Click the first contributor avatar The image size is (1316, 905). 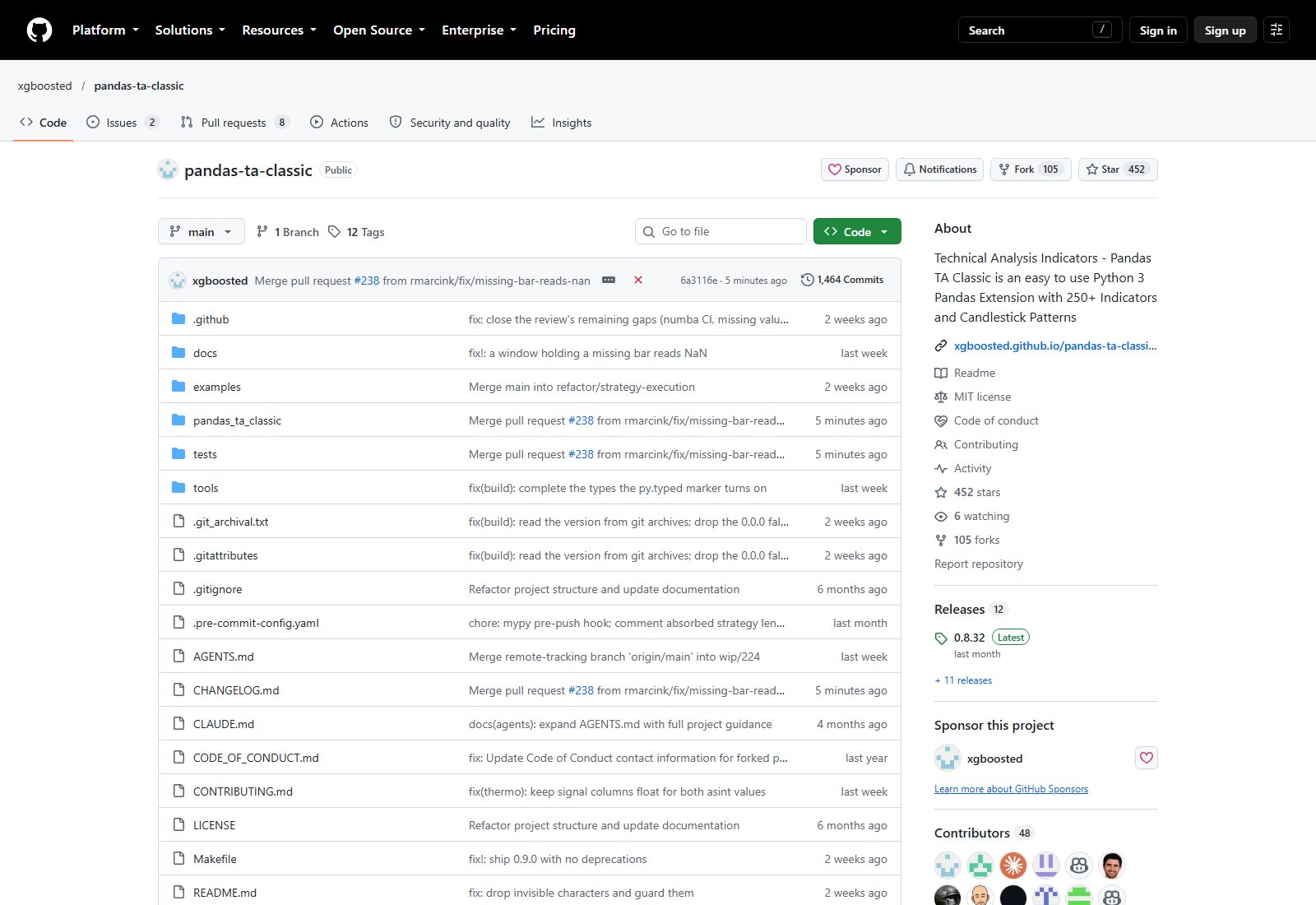[948, 866]
